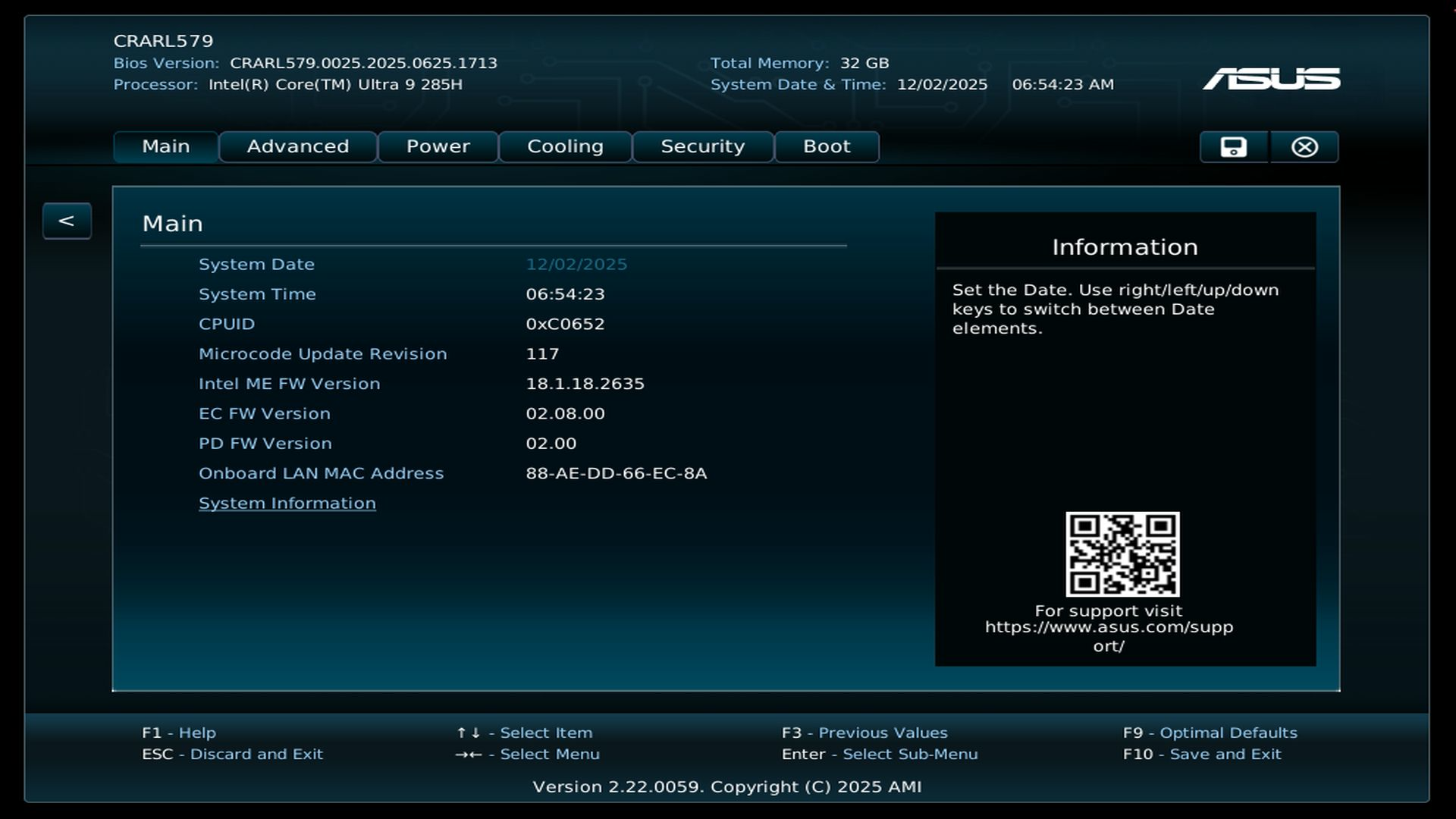Select the Main tab
Image resolution: width=1456 pixels, height=819 pixels.
[x=166, y=146]
